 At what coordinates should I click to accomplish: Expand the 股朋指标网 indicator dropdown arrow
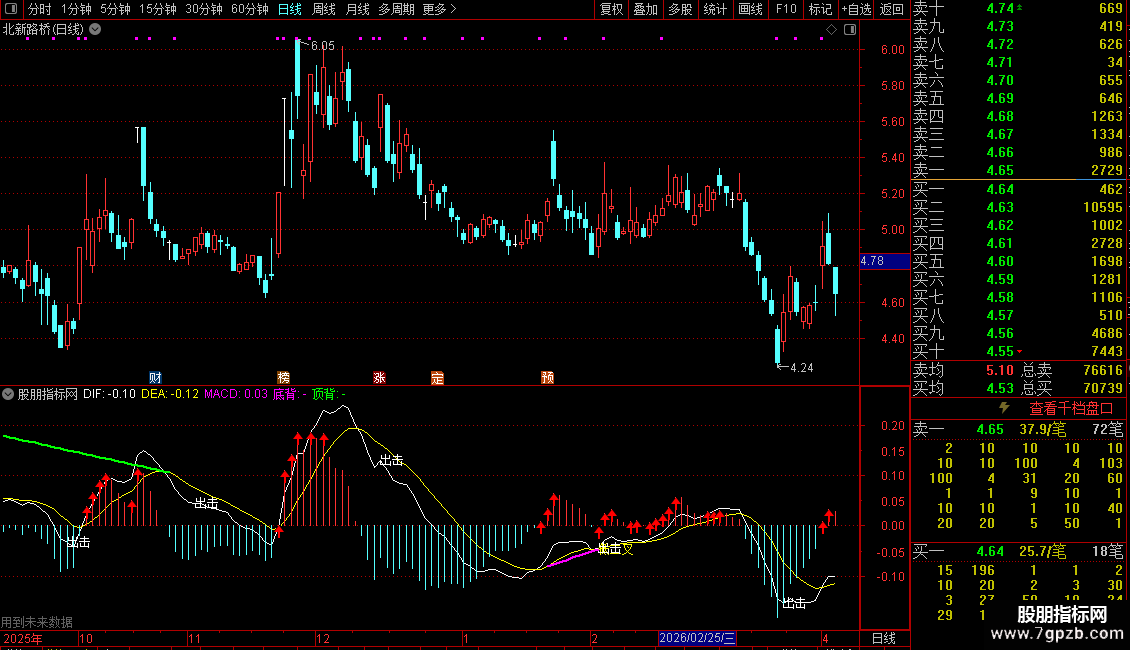9,394
